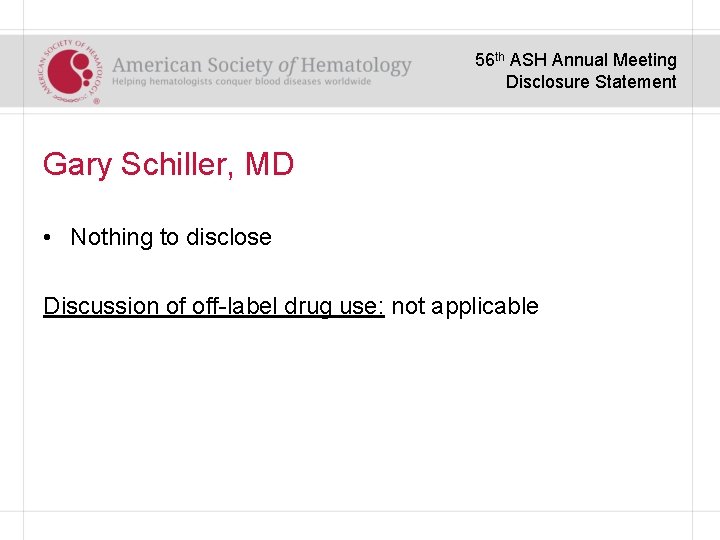This screenshot has height=540, width=720.
Task: Click the word "Society" in header title
Action: click(x=240, y=65)
